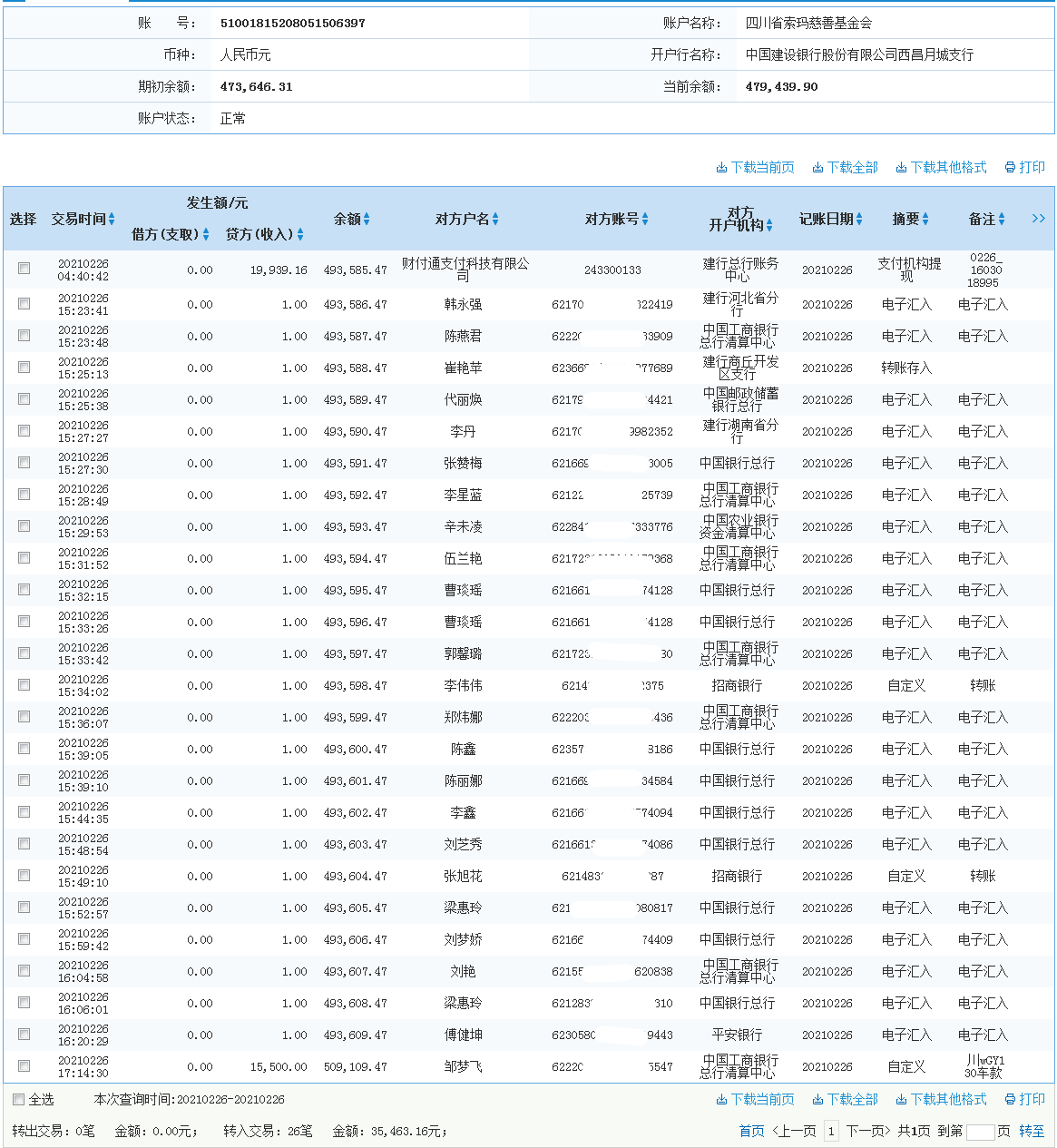
Task: Click the top 下载全部 download icon
Action: [x=817, y=168]
